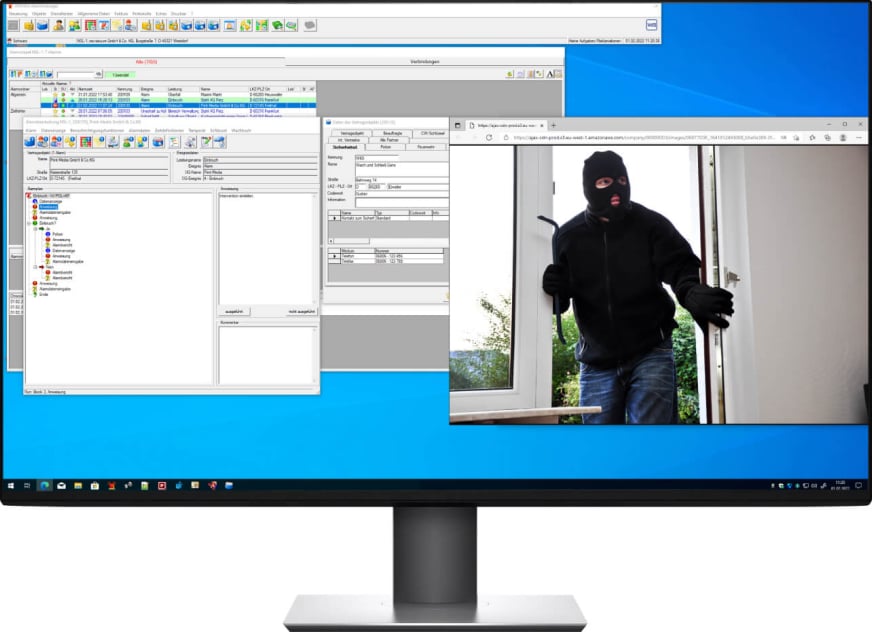Click the yellow sticky note icon in main toolbar
Screen dimensions: 872x632
point(117,25)
